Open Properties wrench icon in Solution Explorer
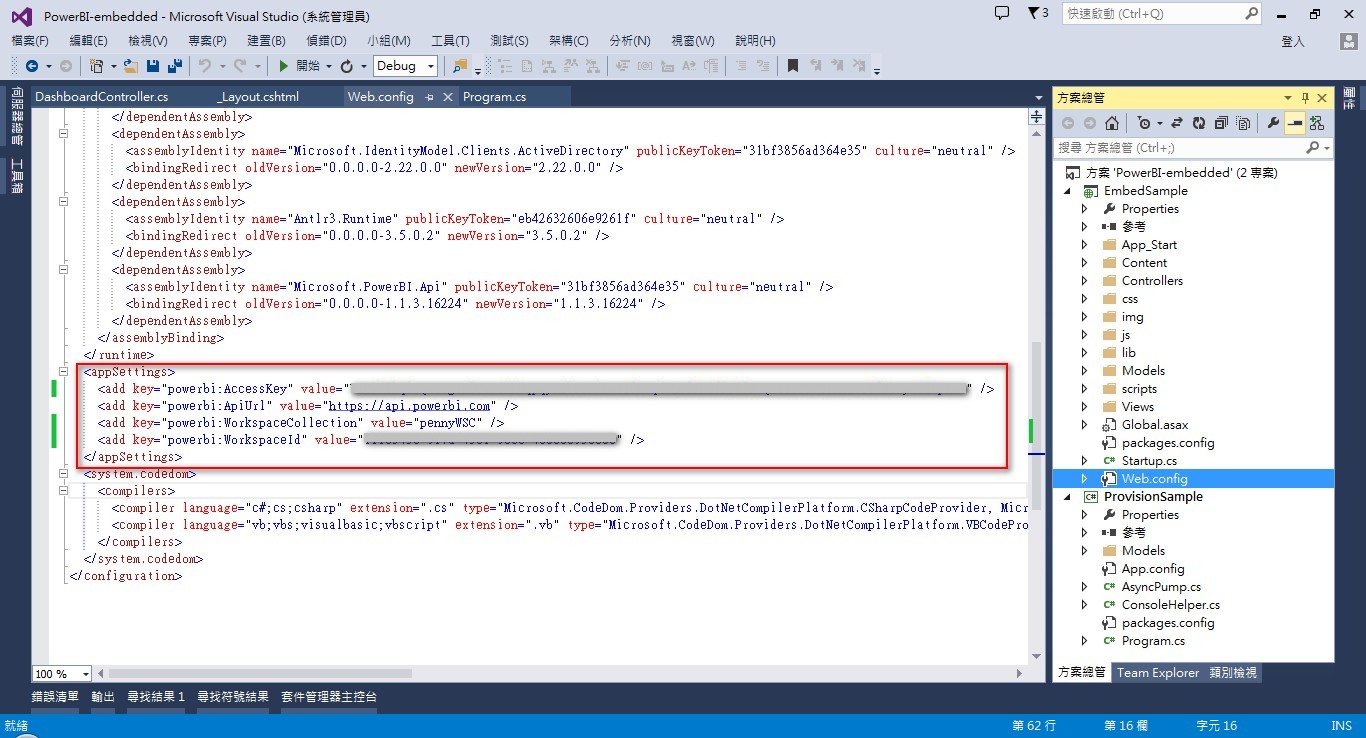Viewport: 1366px width, 738px height. (1273, 123)
